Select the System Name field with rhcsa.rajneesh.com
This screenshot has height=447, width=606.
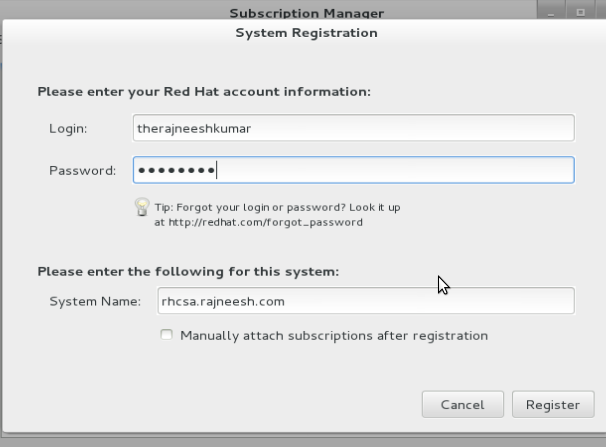click(x=366, y=301)
